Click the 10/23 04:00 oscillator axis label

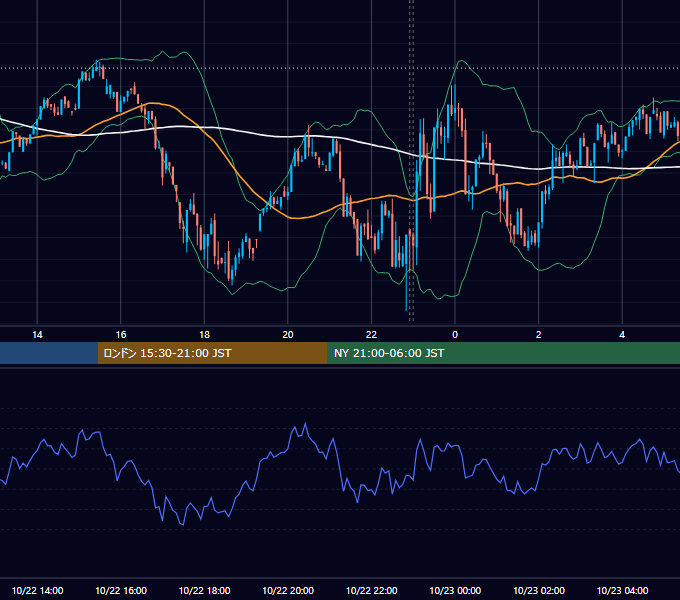(x=622, y=590)
